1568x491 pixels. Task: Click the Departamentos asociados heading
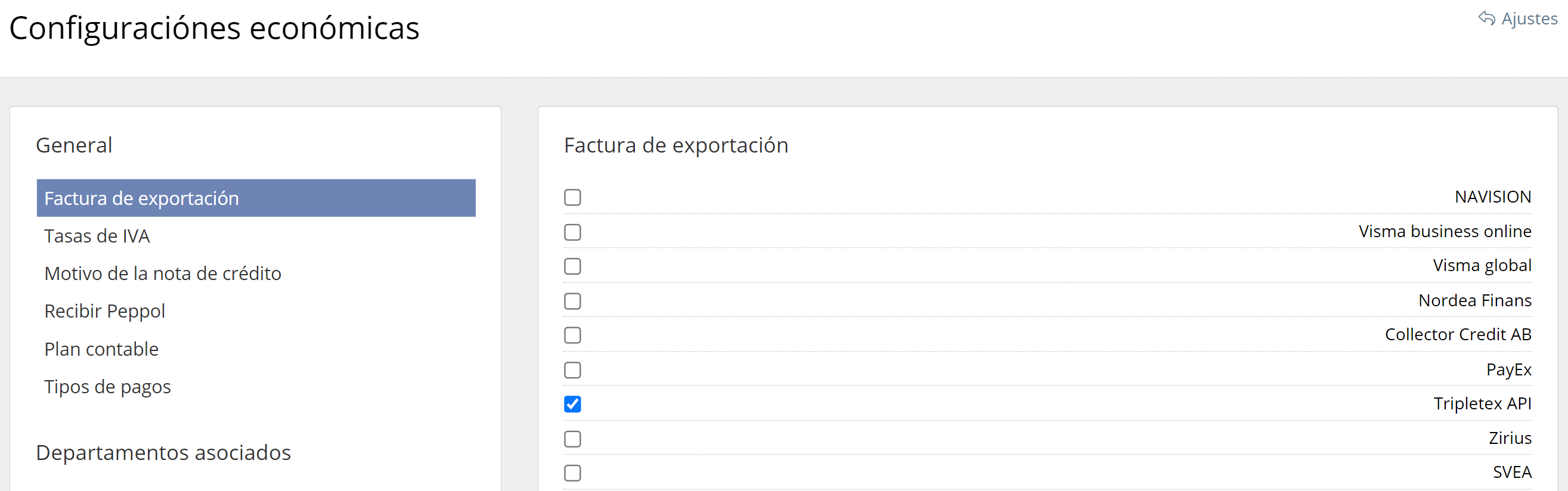click(x=163, y=453)
